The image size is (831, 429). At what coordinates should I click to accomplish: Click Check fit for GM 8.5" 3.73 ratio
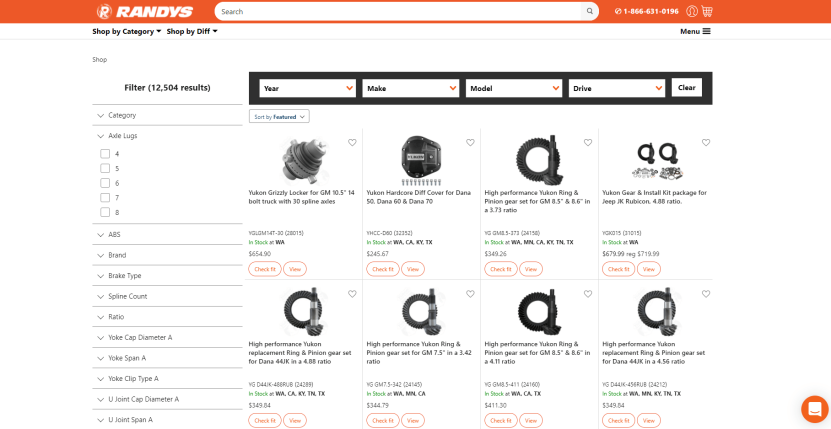pyautogui.click(x=501, y=269)
